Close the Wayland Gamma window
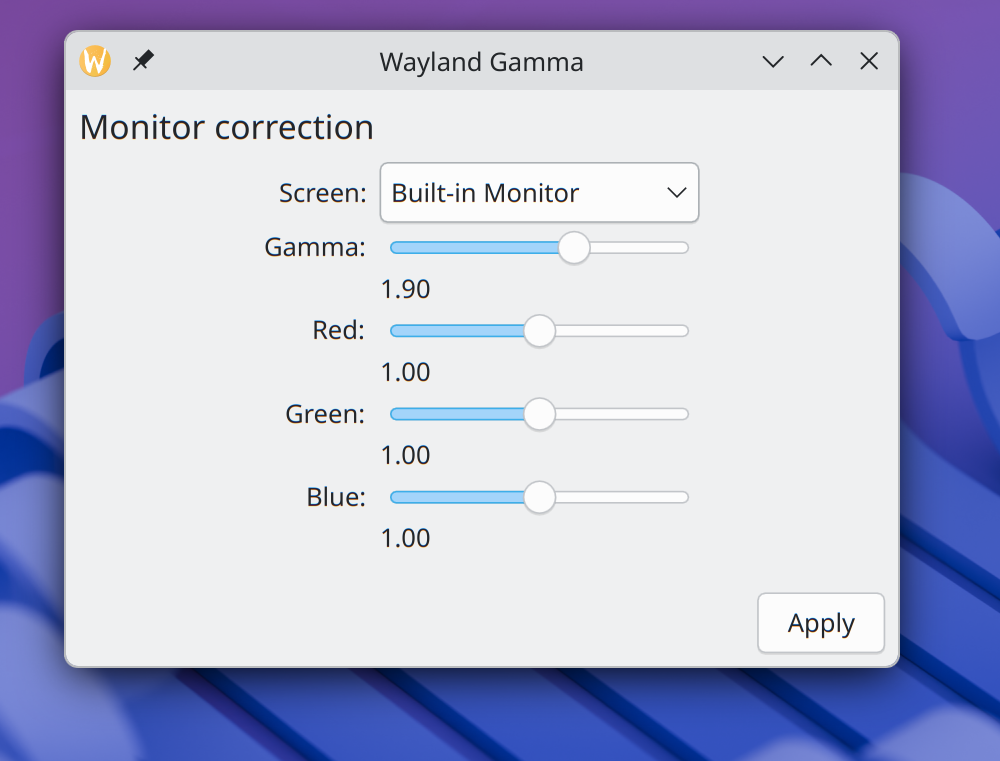Viewport: 1000px width, 761px height. pyautogui.click(x=869, y=61)
